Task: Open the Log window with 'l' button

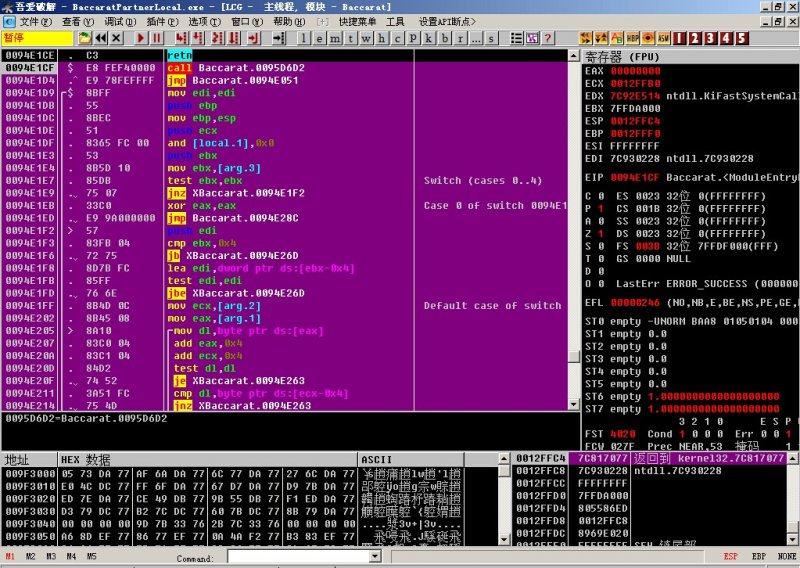Action: (x=304, y=38)
